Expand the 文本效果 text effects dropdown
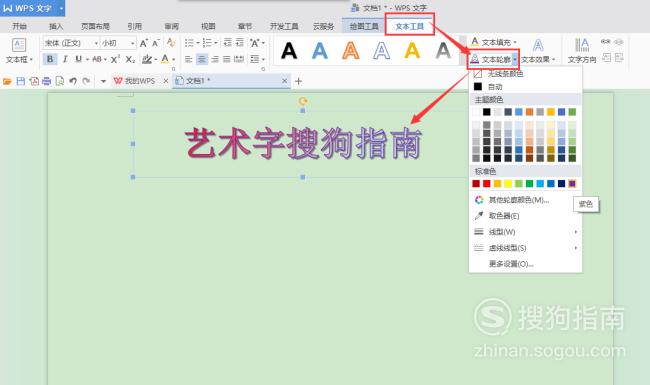Screen dimensions: 650x385 click(553, 60)
